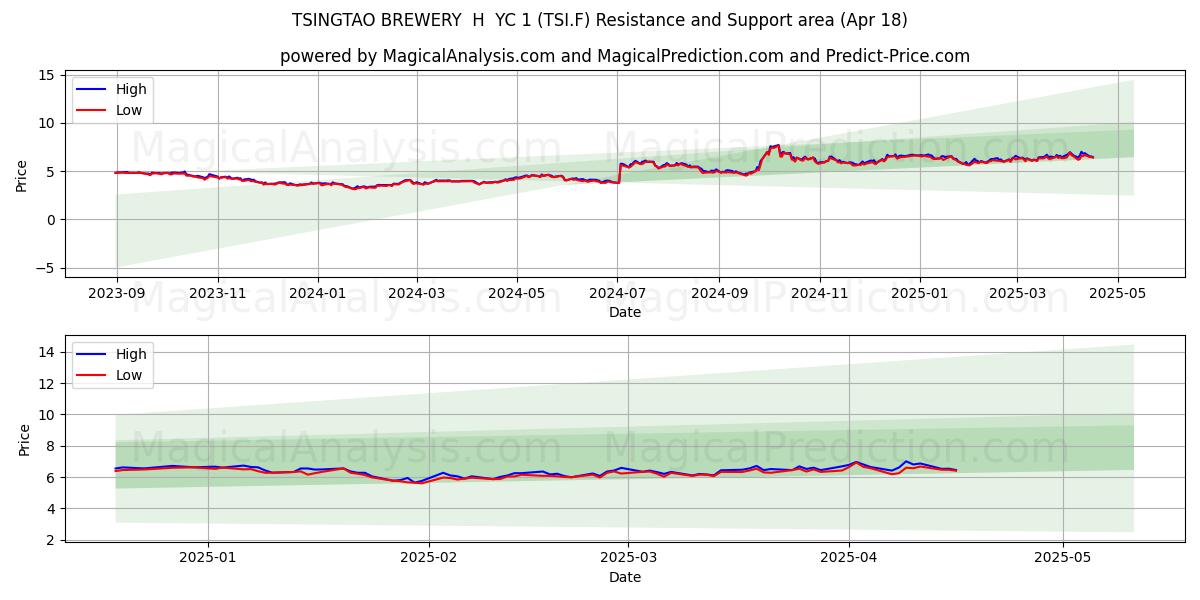Click the top chart's 'Price' axis label
The width and height of the screenshot is (1200, 600).
(x=22, y=175)
